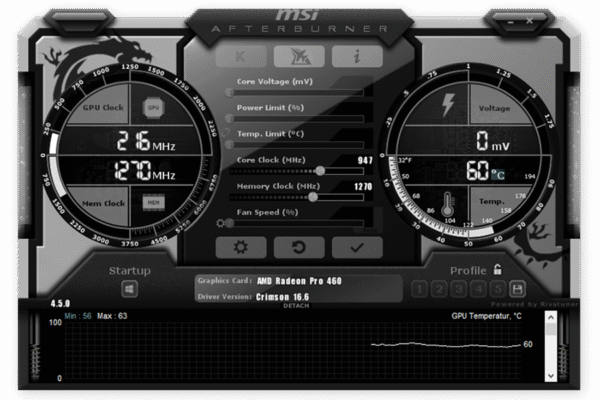Click the Kombustor K button
This screenshot has height=400, width=600.
[241, 57]
